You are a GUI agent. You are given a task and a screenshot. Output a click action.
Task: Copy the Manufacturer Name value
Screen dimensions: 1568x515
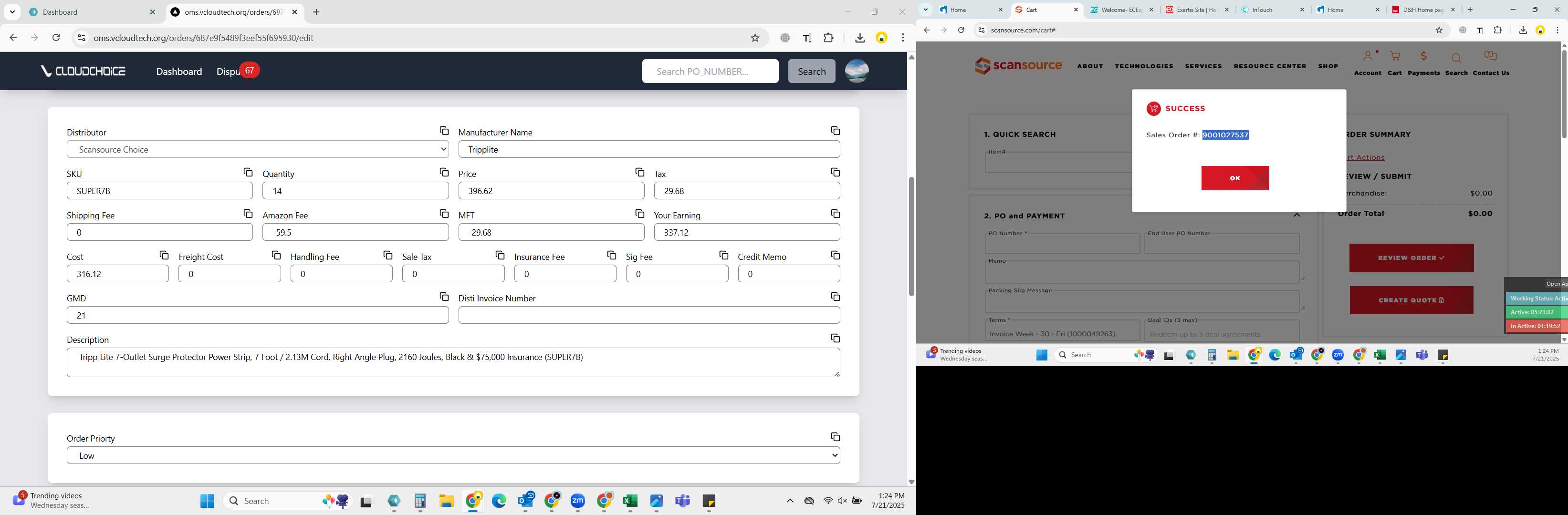click(x=835, y=131)
